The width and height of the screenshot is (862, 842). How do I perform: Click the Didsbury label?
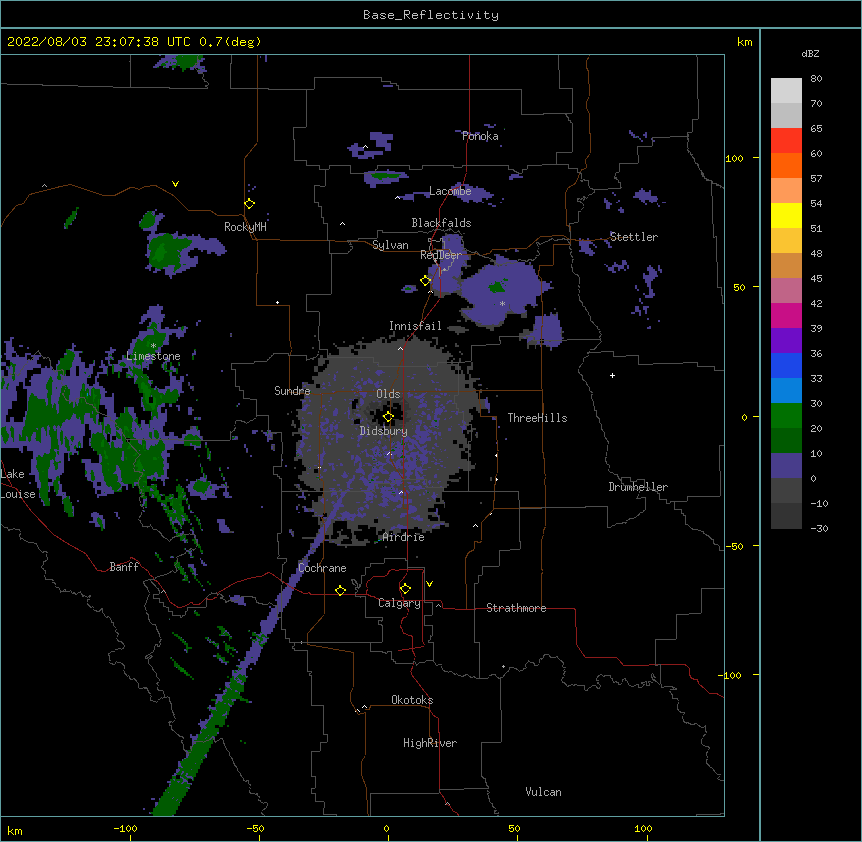pos(384,431)
